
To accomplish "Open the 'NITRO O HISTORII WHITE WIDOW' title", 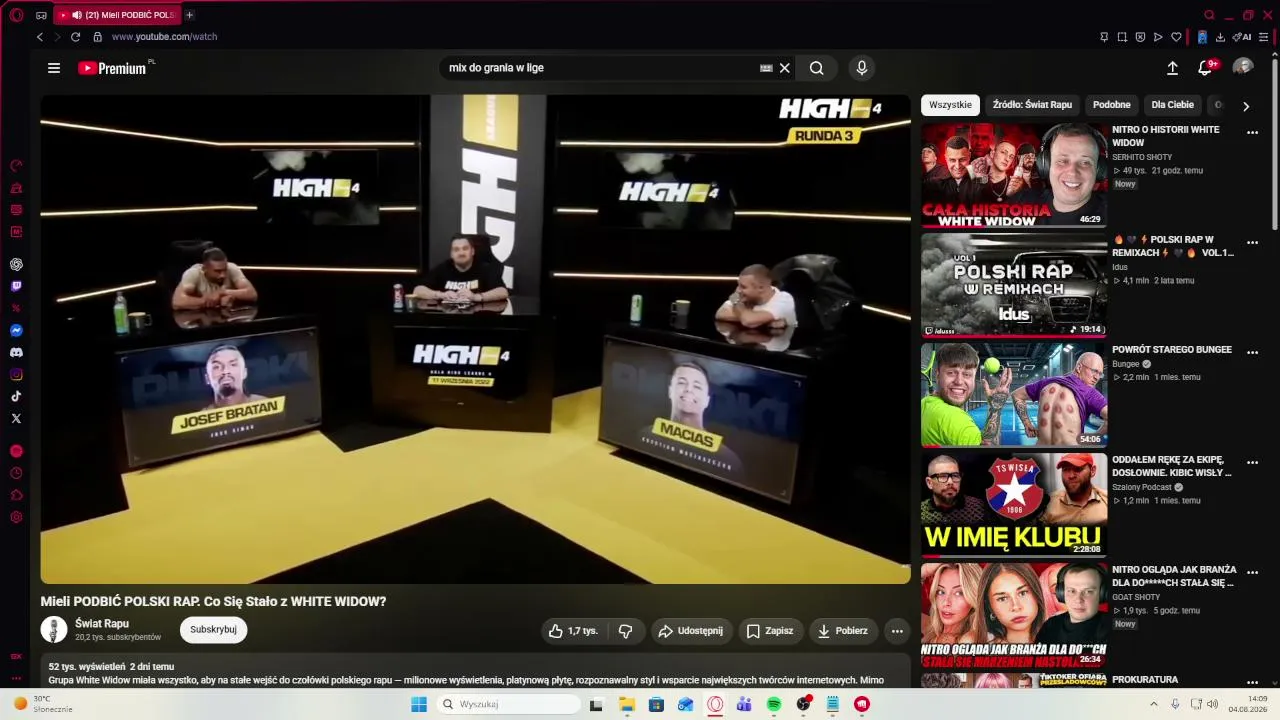I will click(1166, 136).
